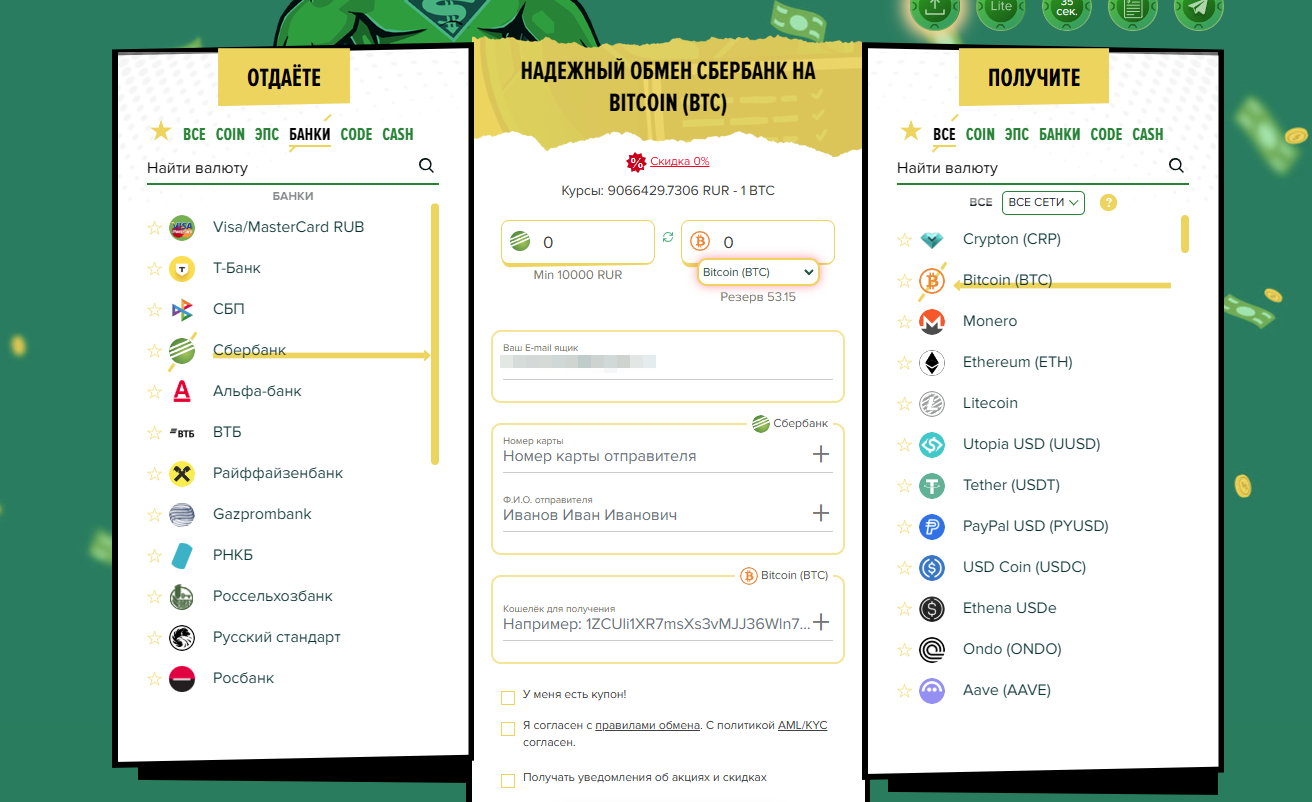Viewport: 1312px width, 802px height.
Task: Choose Ondo (ONDO) in receive list
Action: point(1012,650)
